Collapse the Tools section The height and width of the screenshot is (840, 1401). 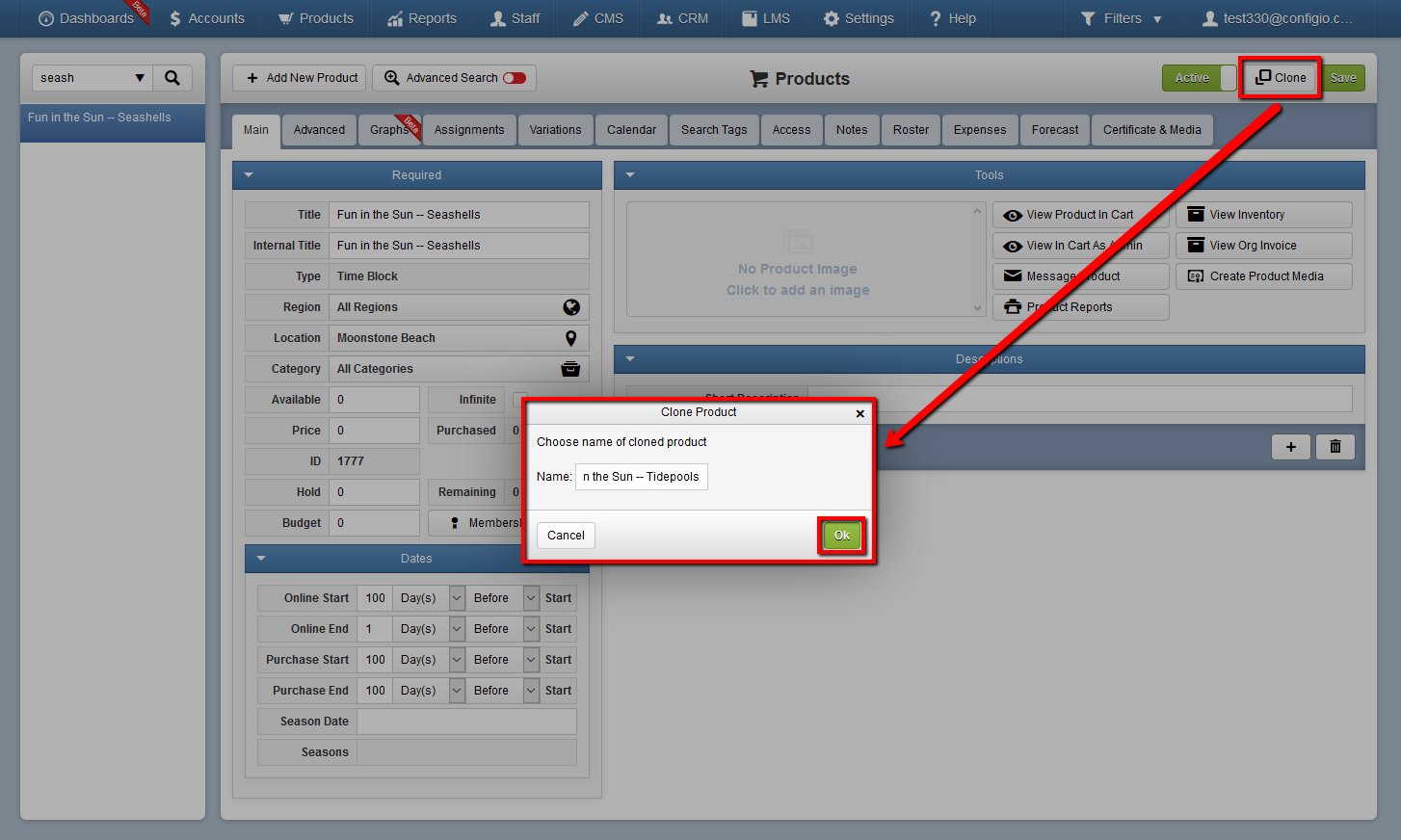coord(630,175)
